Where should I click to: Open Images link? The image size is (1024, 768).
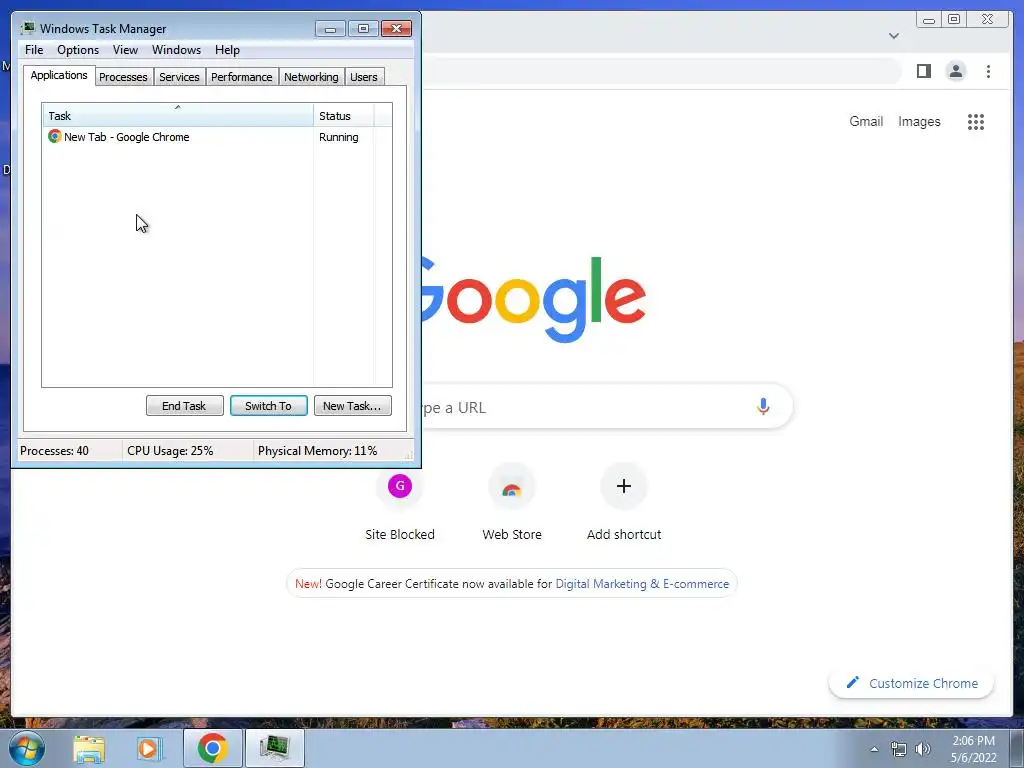click(x=919, y=121)
